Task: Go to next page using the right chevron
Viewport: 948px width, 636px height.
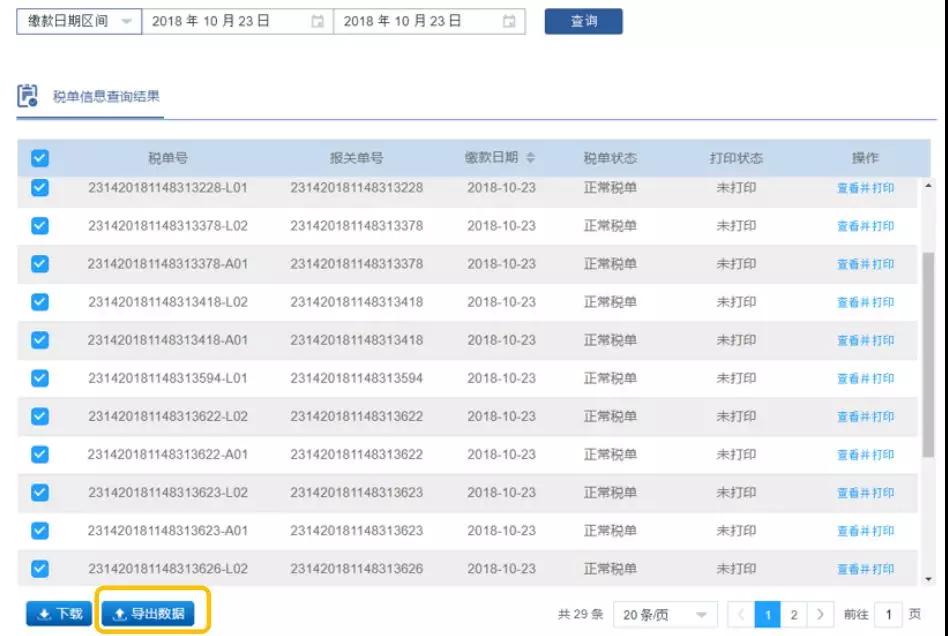Action: (x=820, y=614)
